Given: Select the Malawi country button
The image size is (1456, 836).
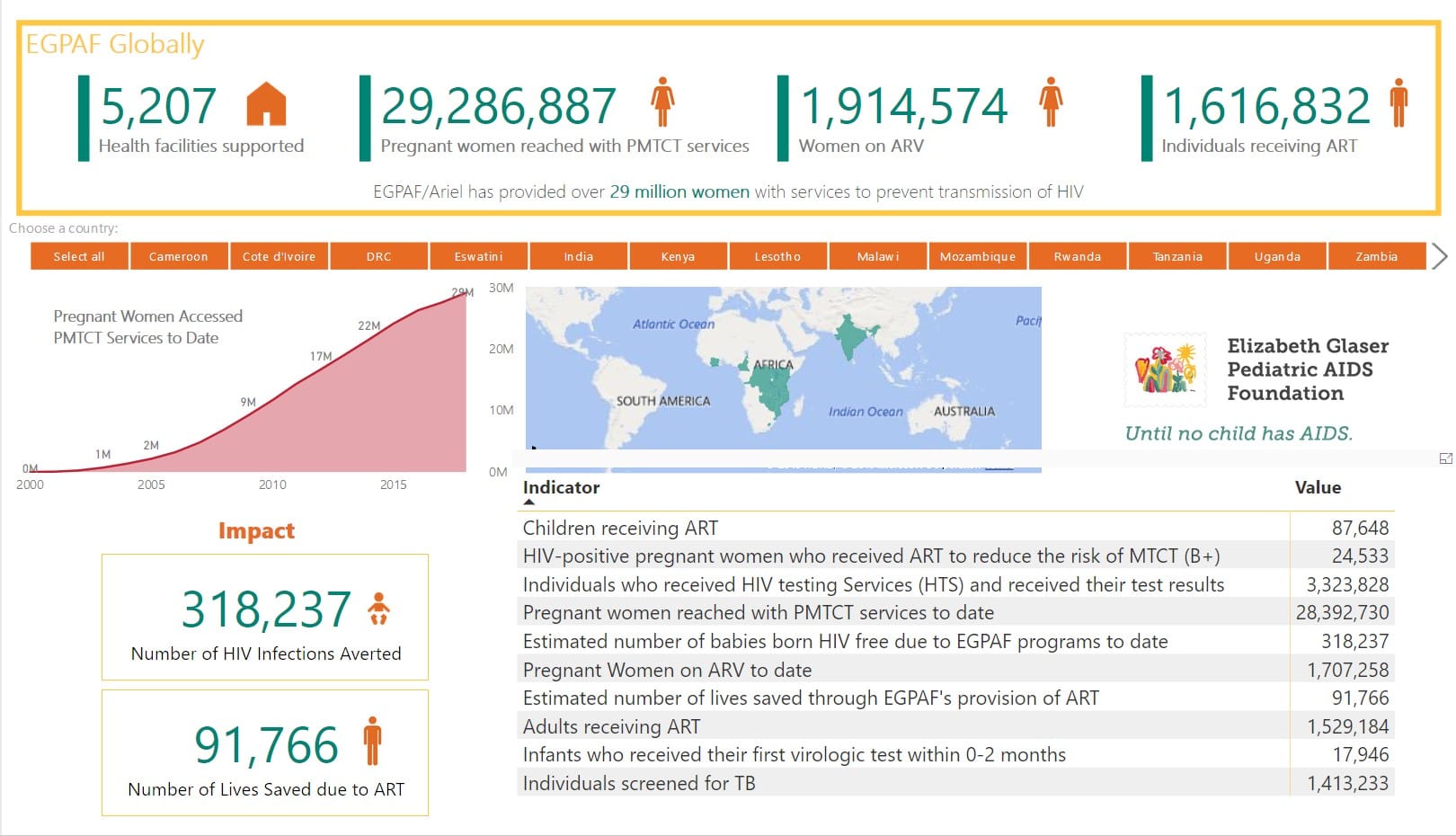Looking at the screenshot, I should pyautogui.click(x=877, y=256).
